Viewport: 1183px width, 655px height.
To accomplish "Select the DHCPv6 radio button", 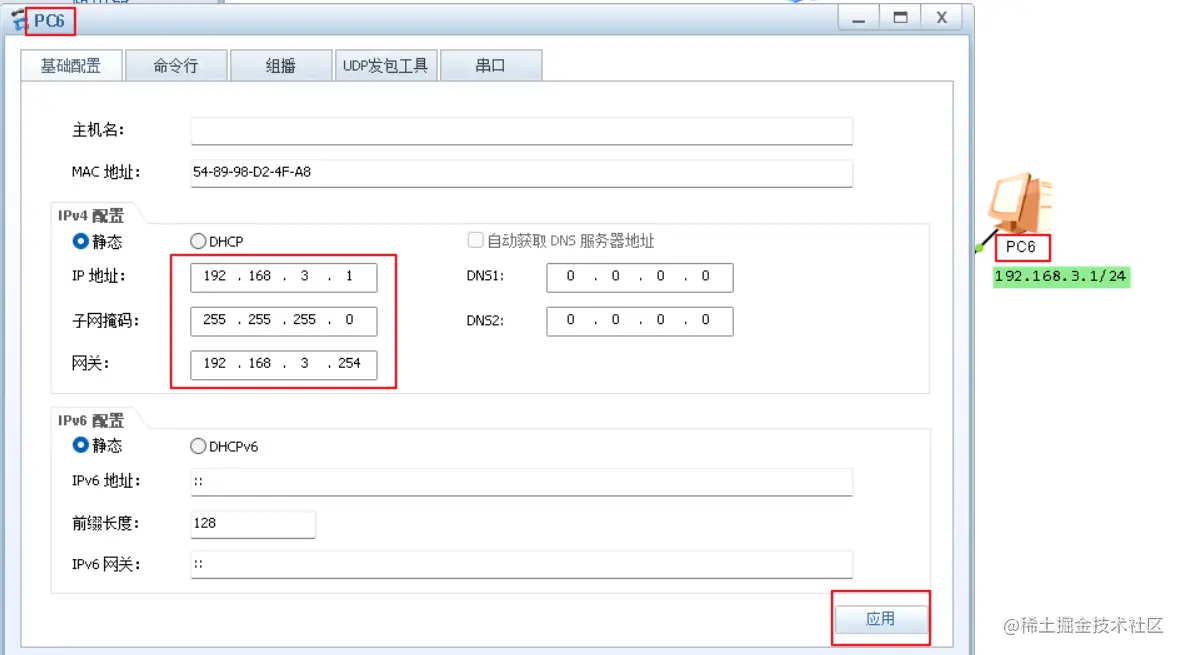I will (x=198, y=446).
